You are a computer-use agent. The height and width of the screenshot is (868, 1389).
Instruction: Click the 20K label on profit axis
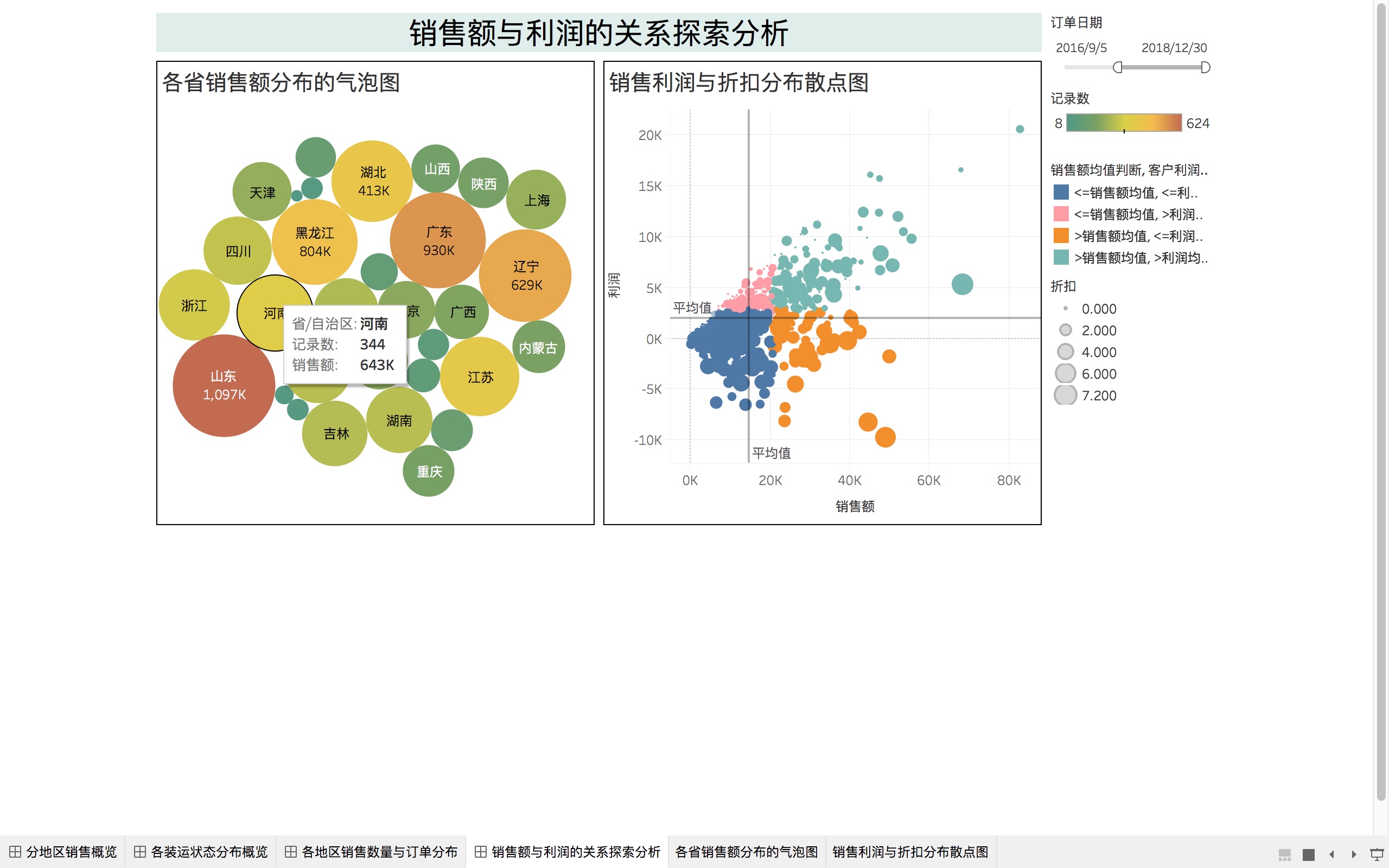(649, 135)
